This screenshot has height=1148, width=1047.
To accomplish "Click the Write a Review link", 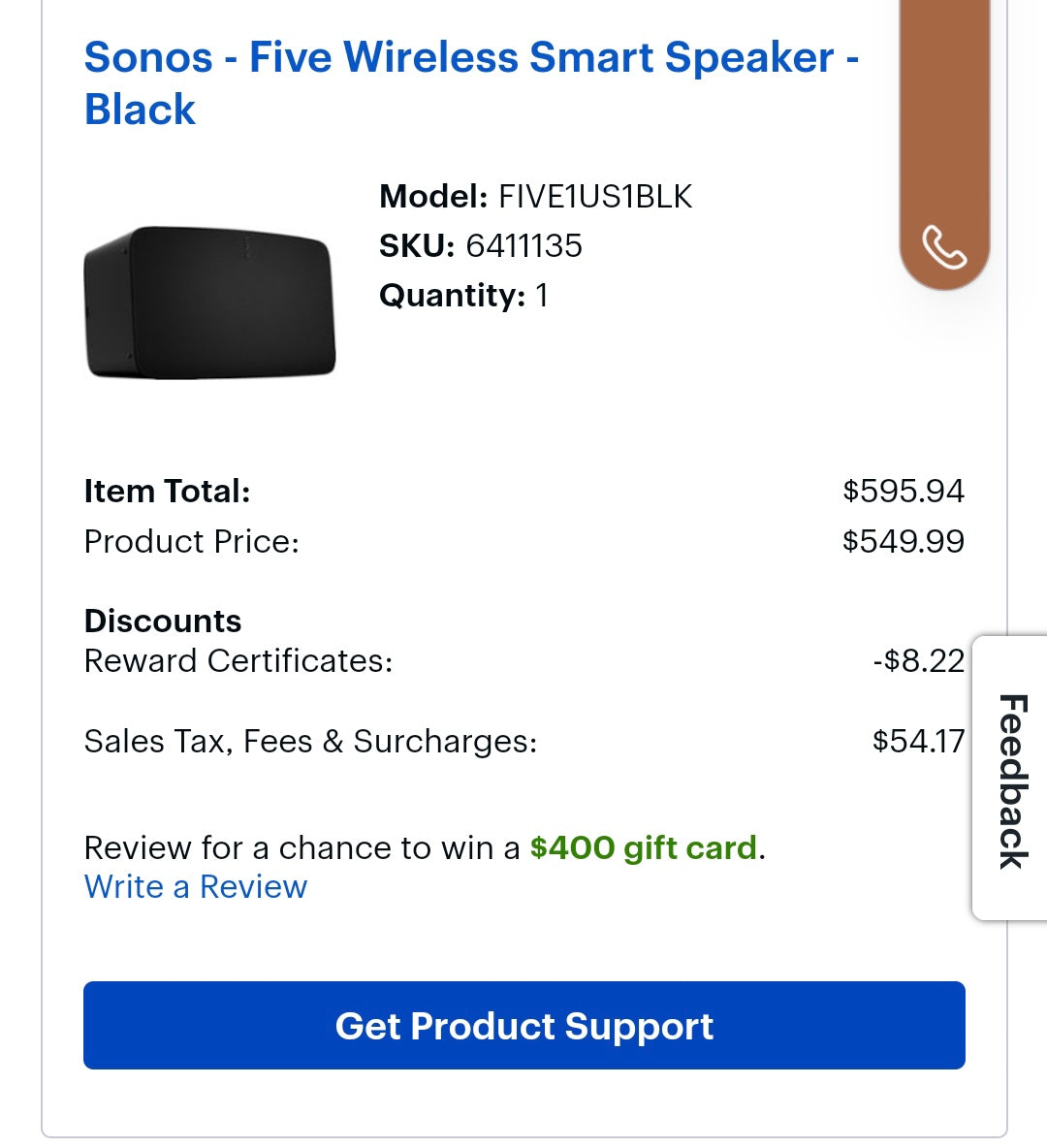I will coord(196,887).
